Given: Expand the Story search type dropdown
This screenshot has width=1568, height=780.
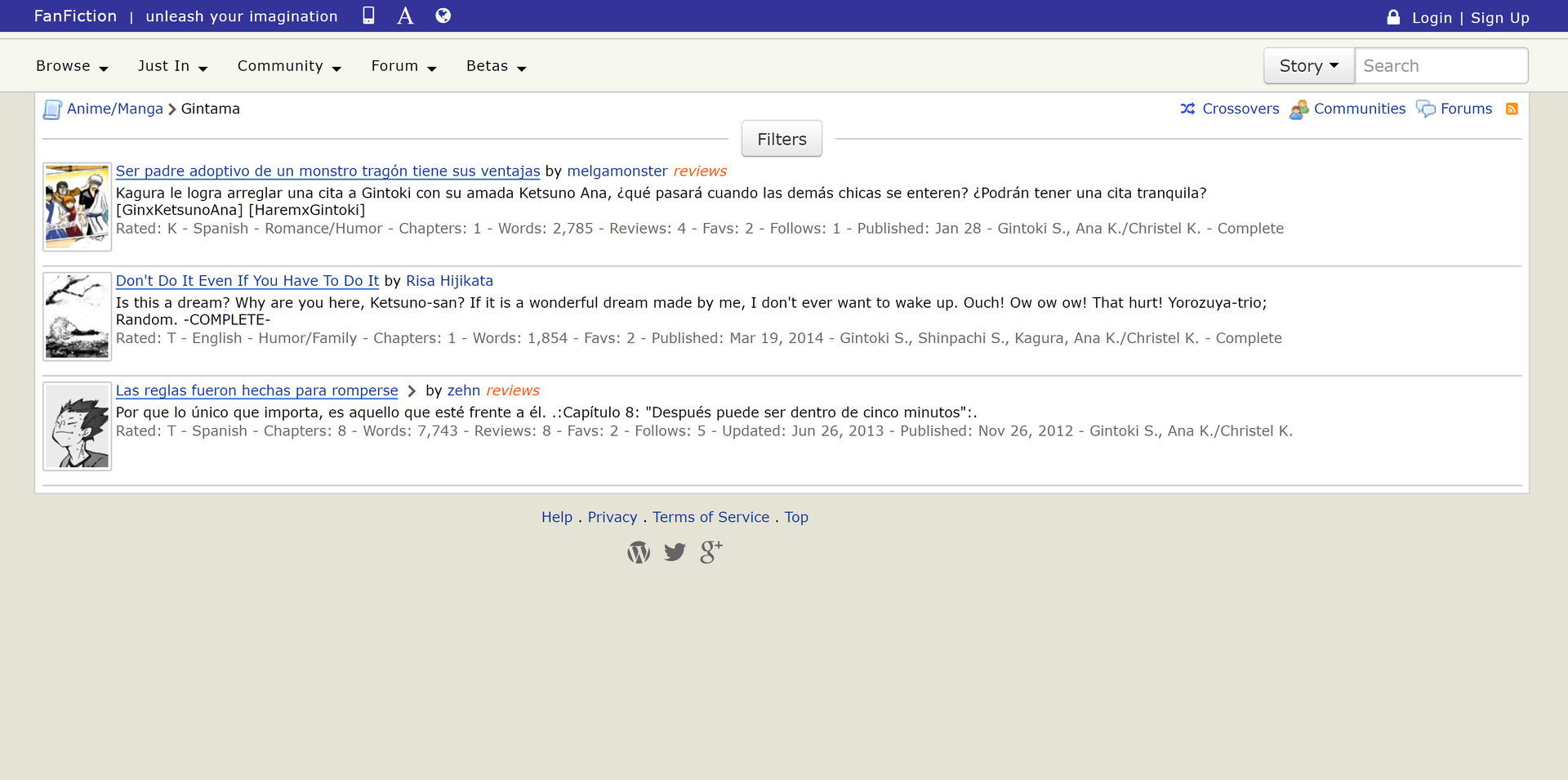Looking at the screenshot, I should [1308, 66].
